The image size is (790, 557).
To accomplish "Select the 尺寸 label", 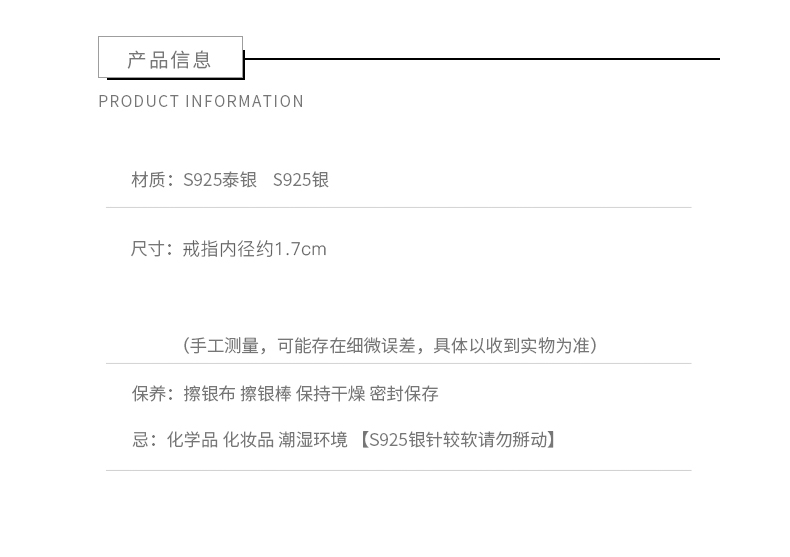I will point(149,249).
